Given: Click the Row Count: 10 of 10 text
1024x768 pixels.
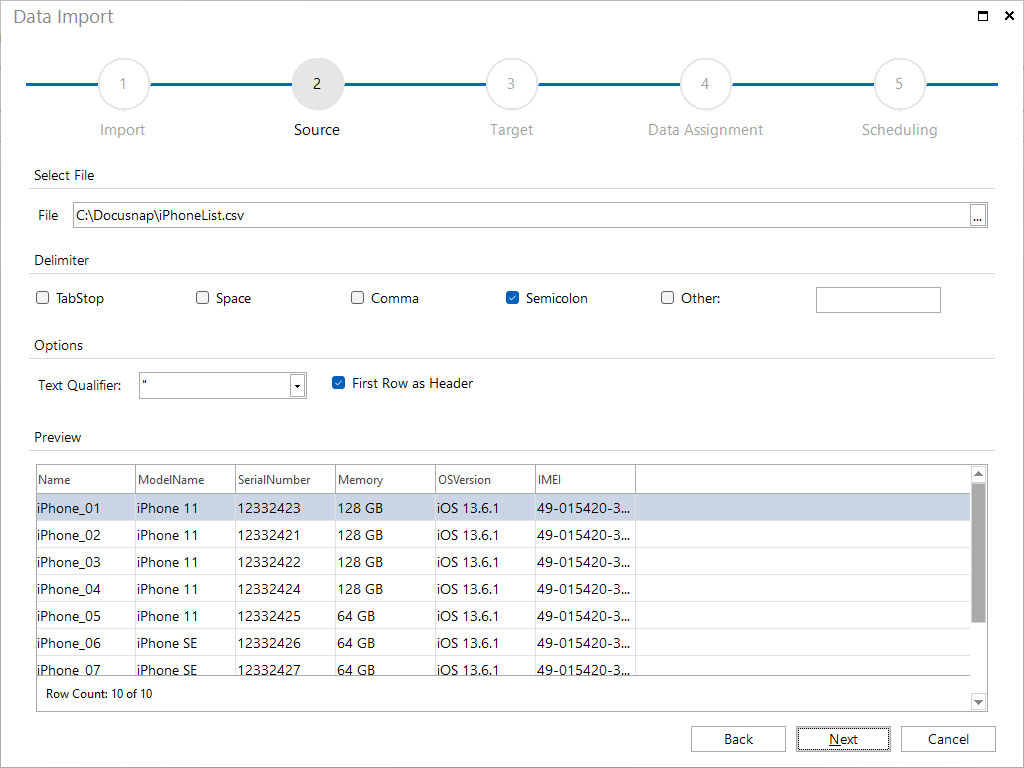Looking at the screenshot, I should tap(99, 694).
